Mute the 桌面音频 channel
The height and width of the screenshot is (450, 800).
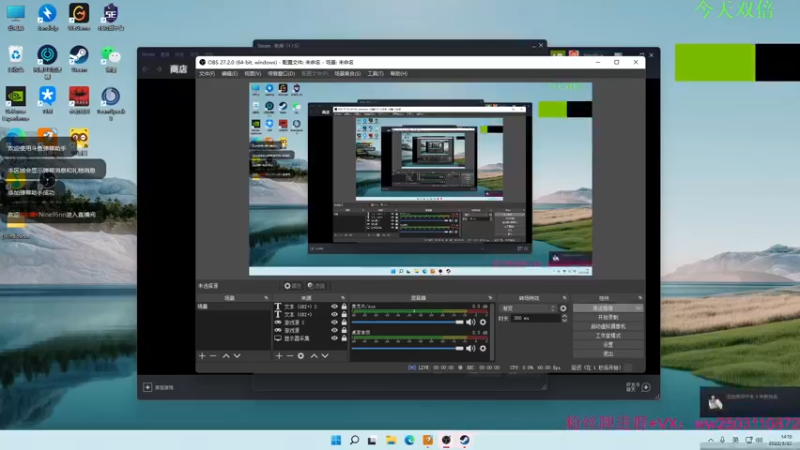pos(470,348)
